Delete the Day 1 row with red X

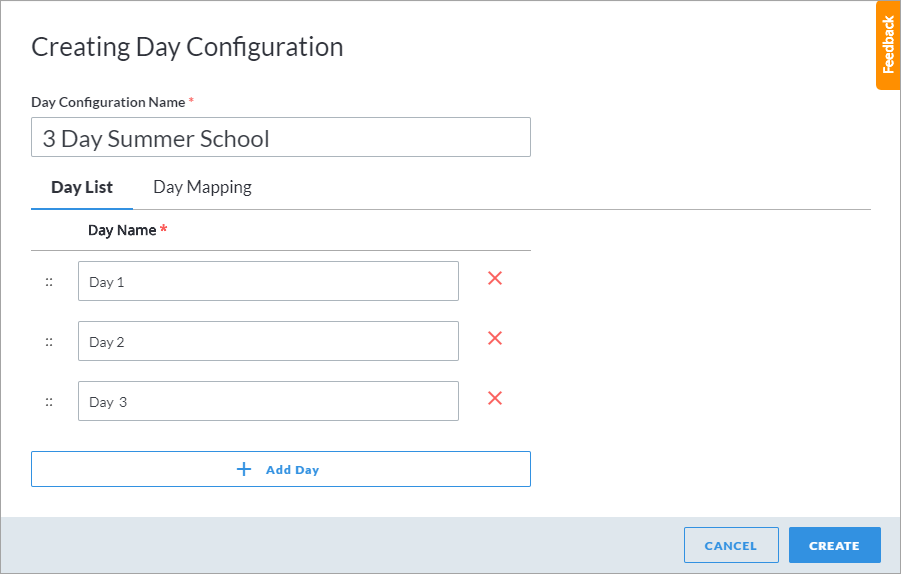pos(495,279)
